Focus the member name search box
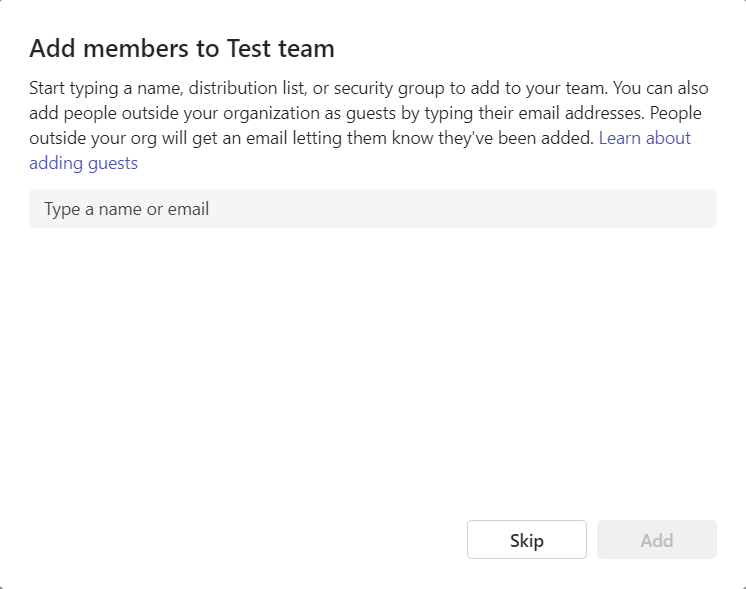 click(373, 208)
